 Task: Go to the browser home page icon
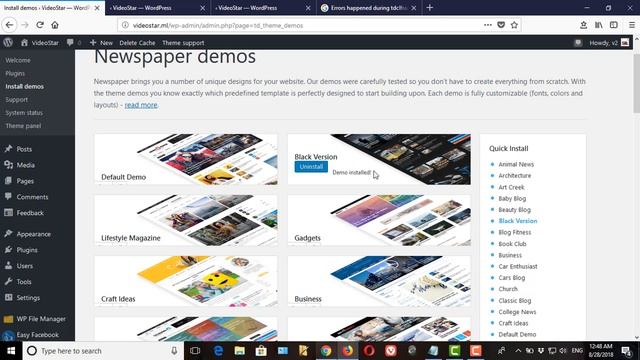55,25
